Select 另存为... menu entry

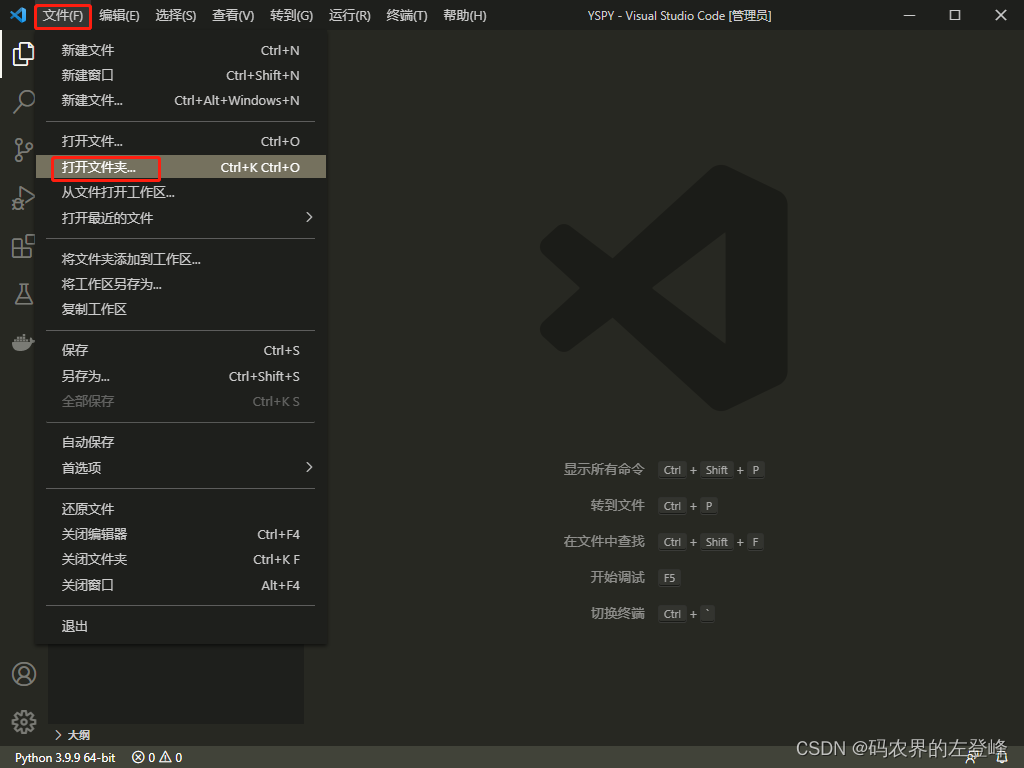point(181,377)
